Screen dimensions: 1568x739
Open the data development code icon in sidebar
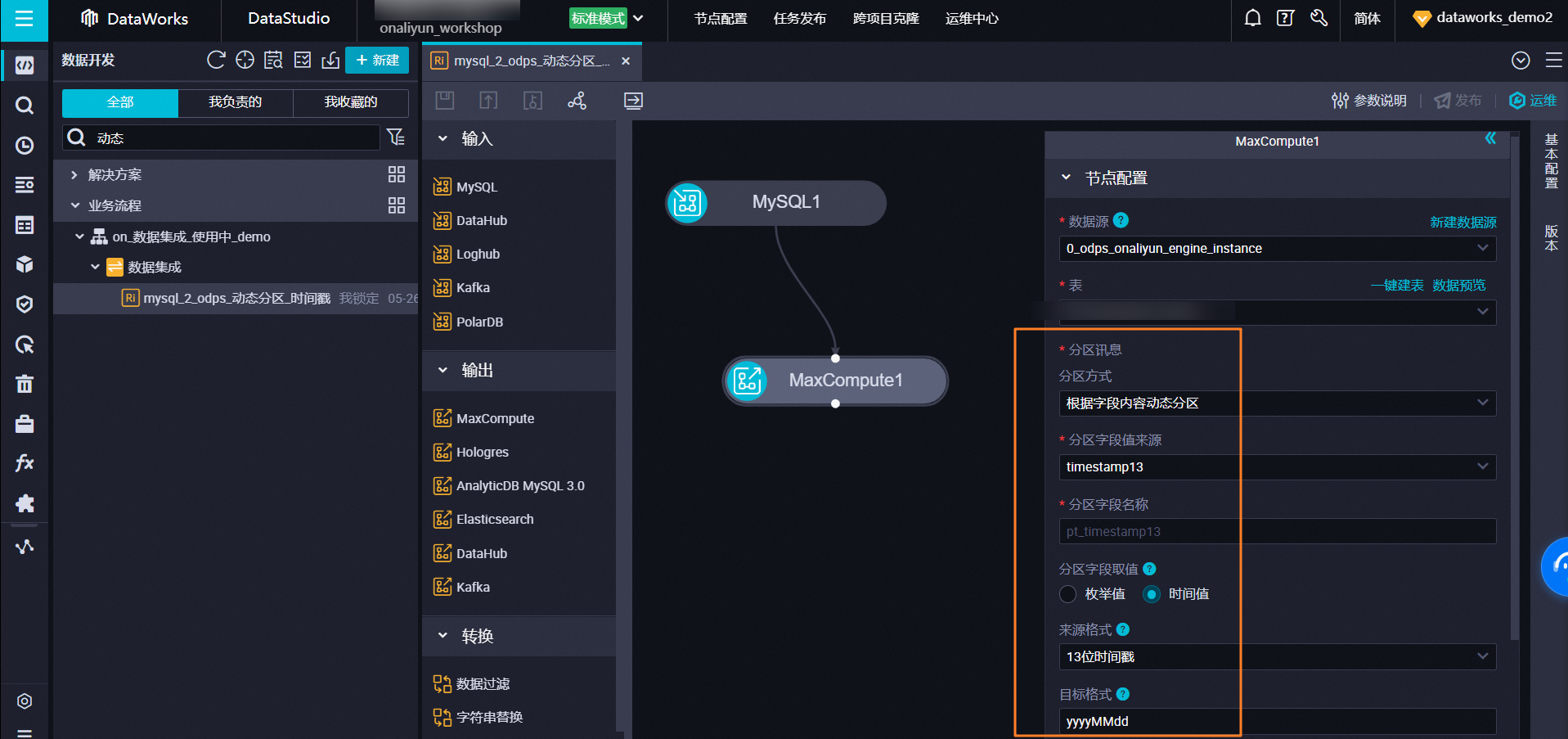point(25,65)
